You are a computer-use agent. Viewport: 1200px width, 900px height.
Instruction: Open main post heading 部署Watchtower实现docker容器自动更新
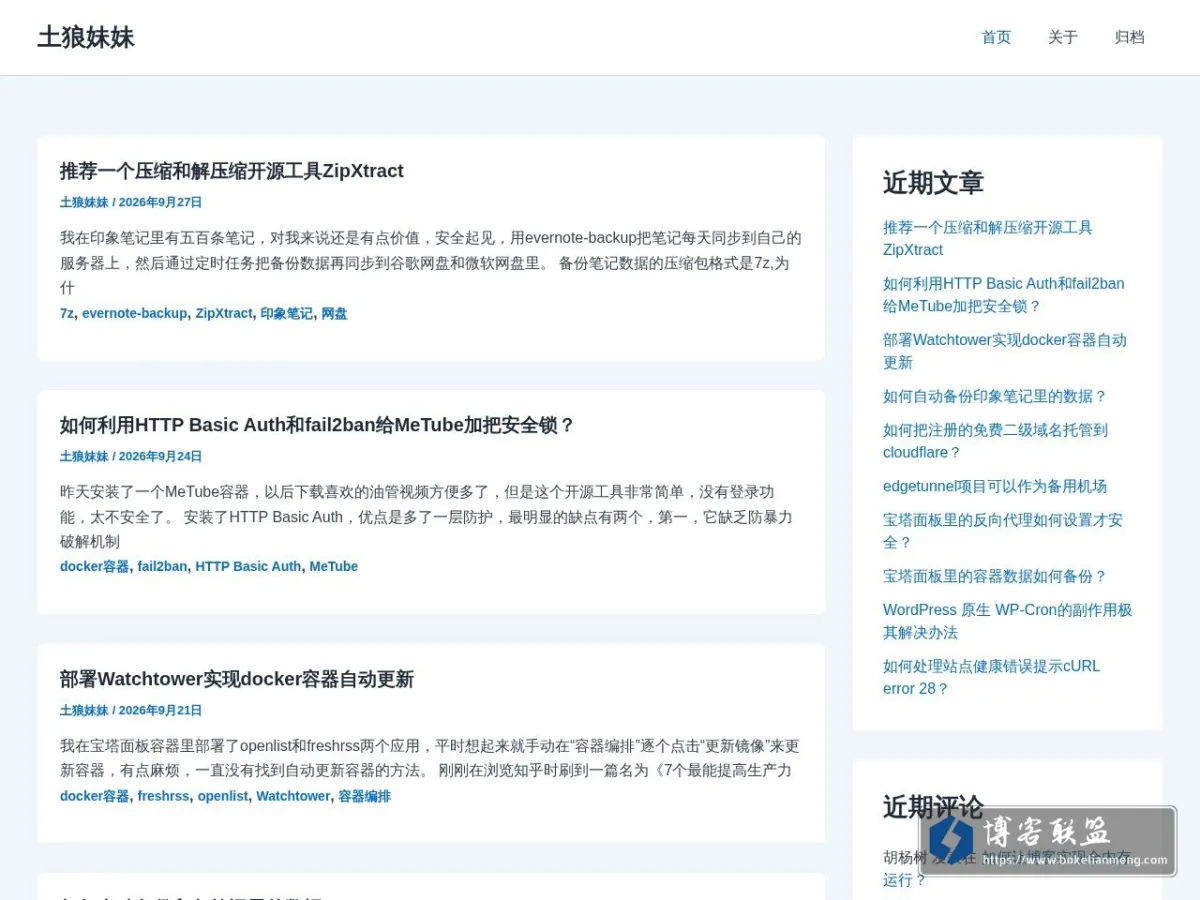click(x=237, y=679)
